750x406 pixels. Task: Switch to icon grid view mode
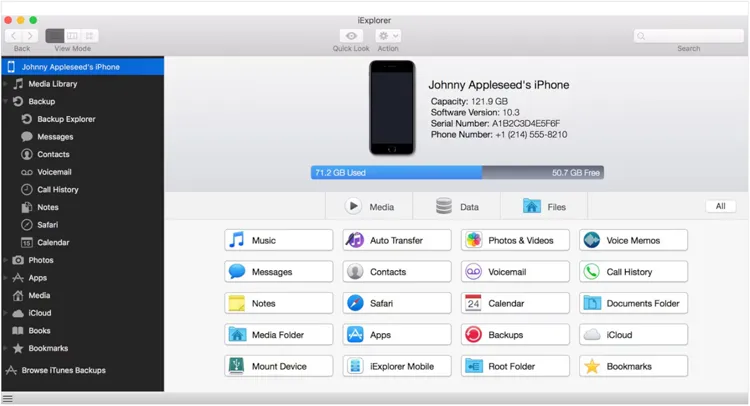coord(89,36)
